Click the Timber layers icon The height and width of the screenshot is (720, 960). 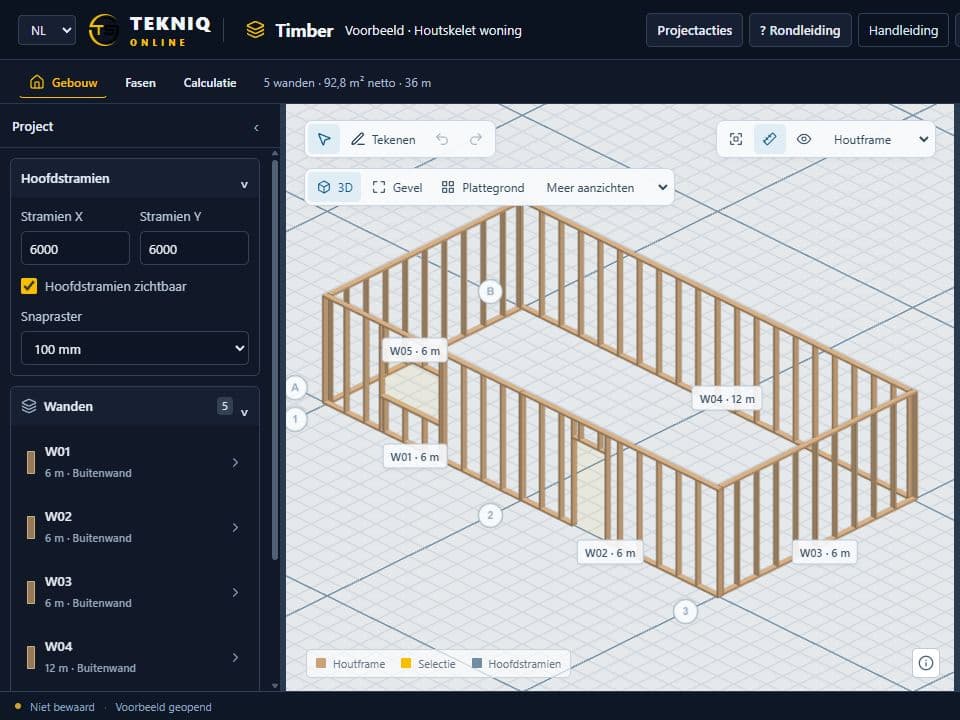coord(255,30)
